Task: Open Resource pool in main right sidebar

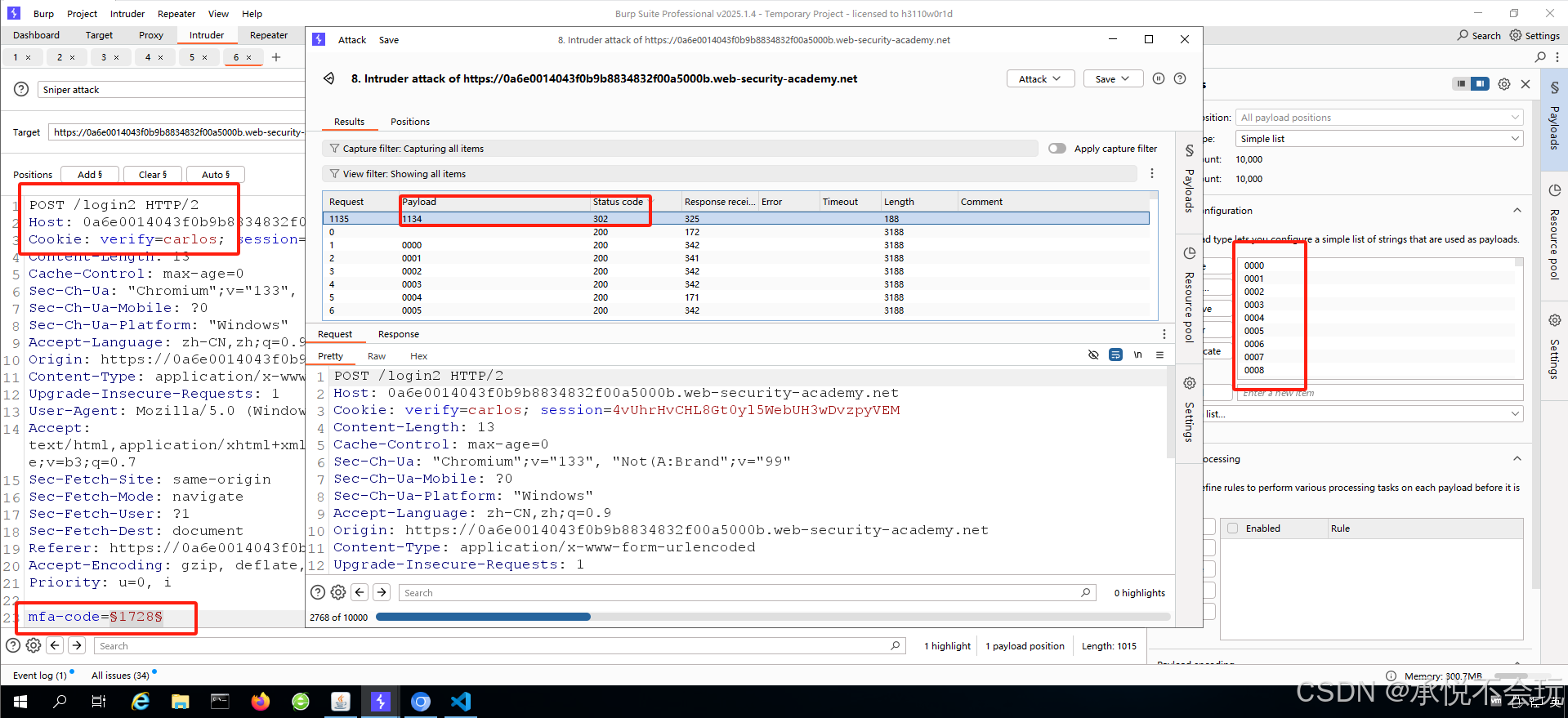Action: (x=1554, y=232)
